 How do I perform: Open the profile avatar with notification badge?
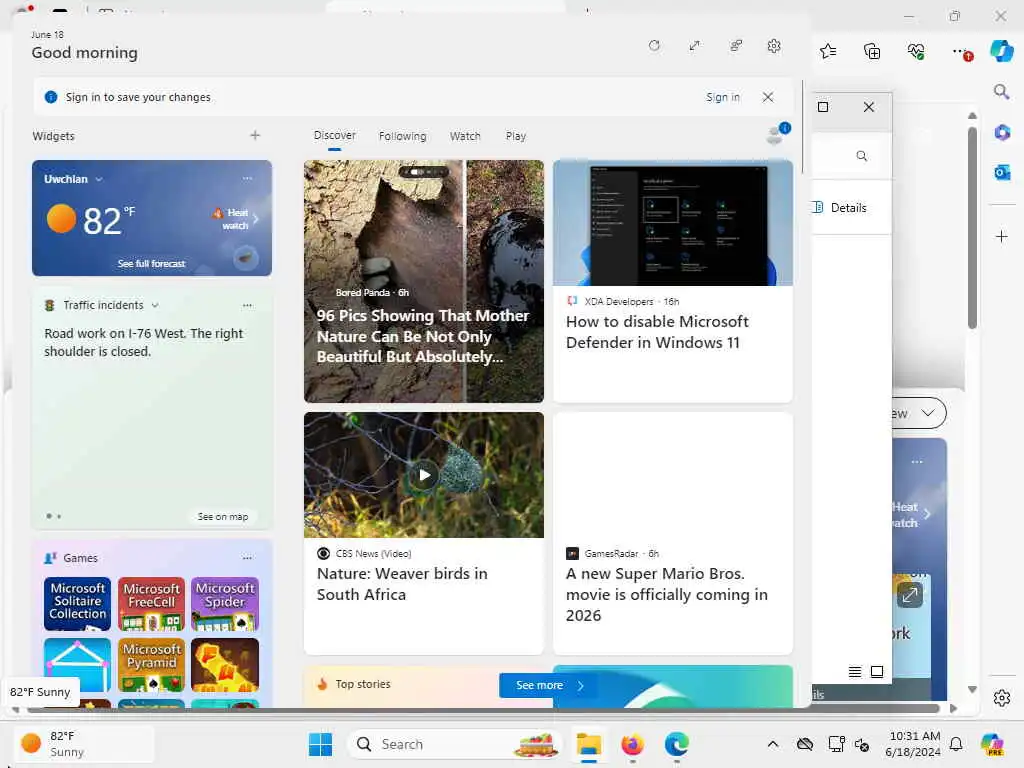click(777, 133)
